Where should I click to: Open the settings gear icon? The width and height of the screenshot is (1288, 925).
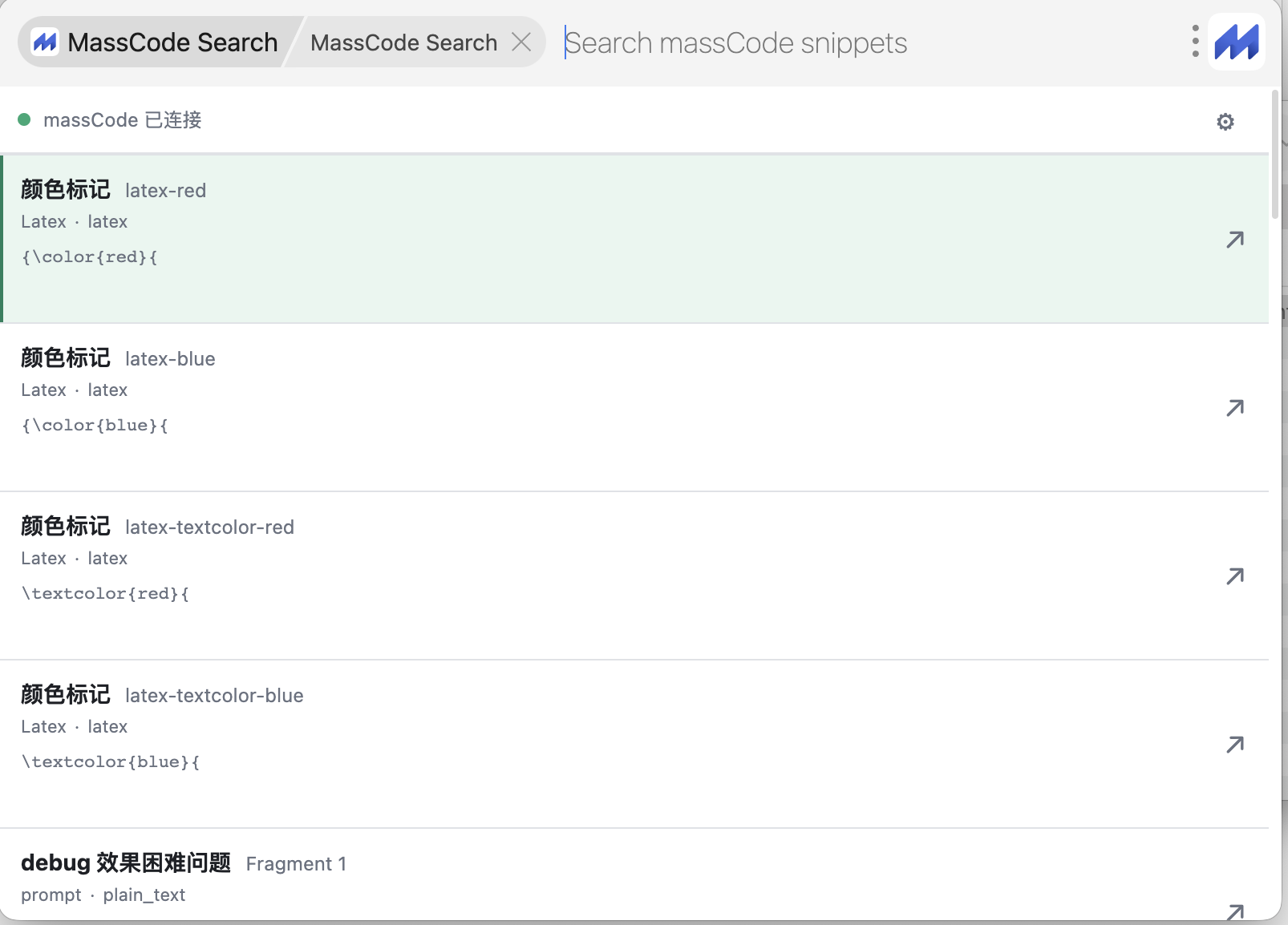point(1225,122)
